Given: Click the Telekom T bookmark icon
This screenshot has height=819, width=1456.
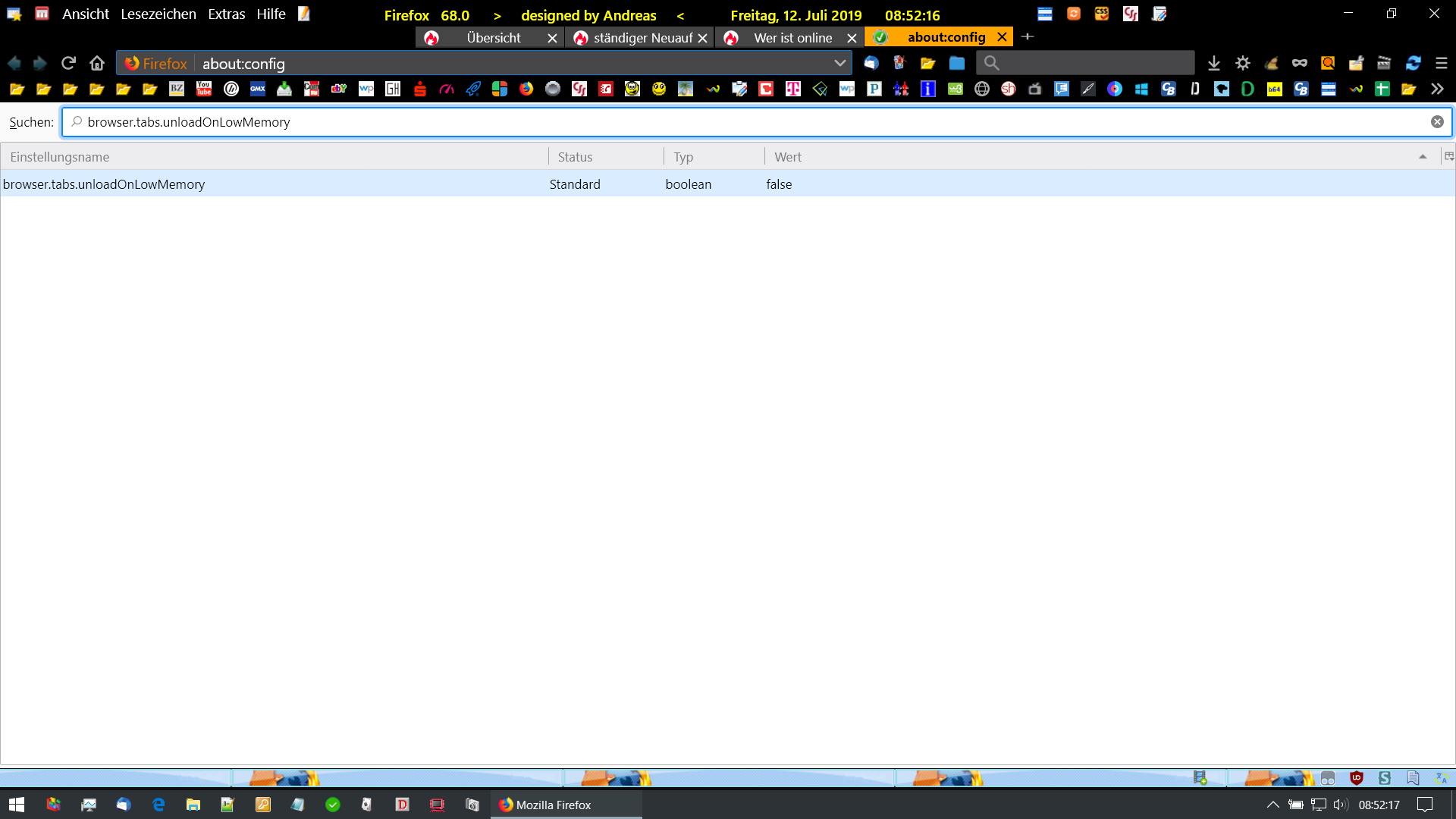Looking at the screenshot, I should tap(792, 89).
